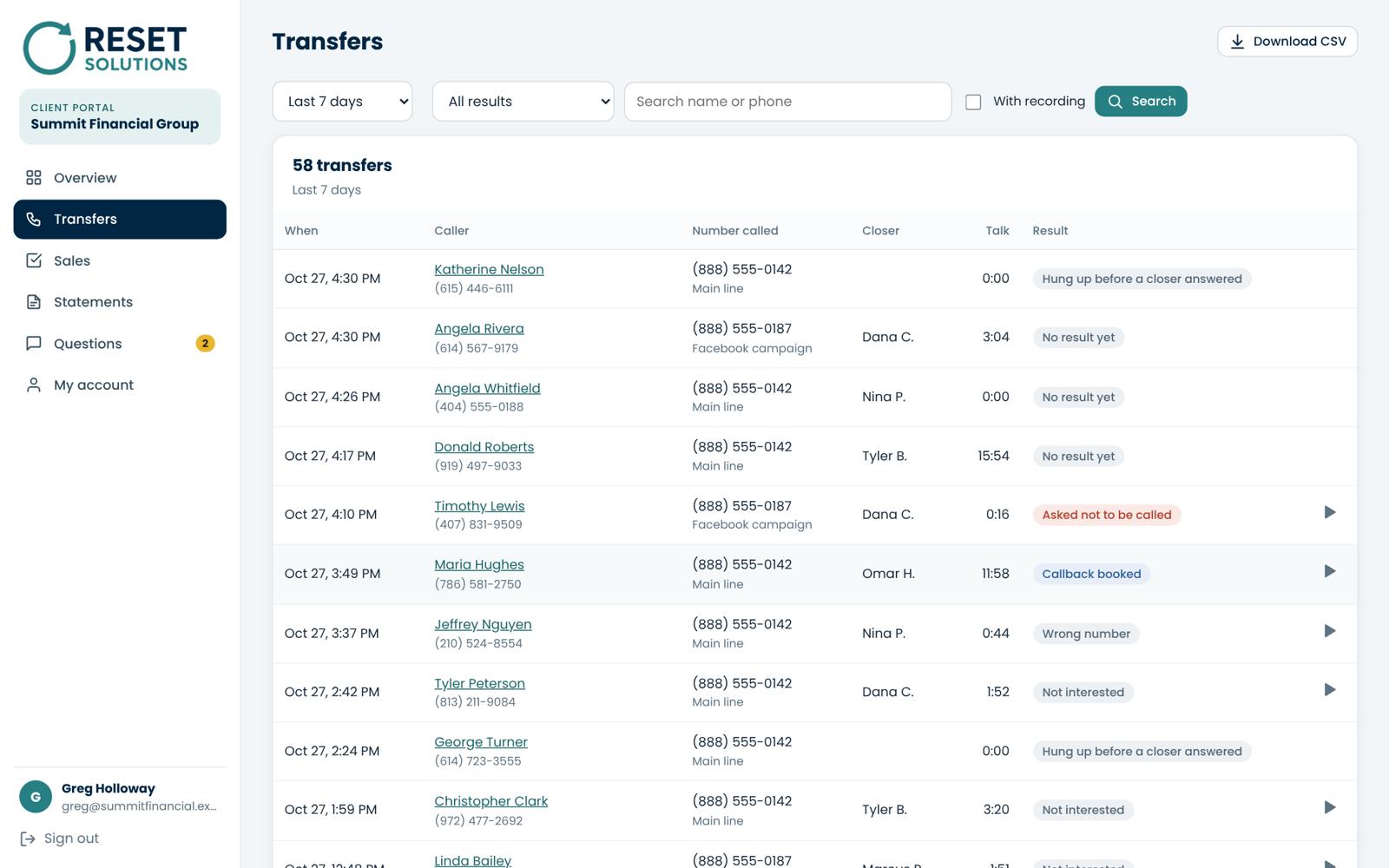This screenshot has width=1389, height=868.
Task: Play recording for Timothy Lewis call
Action: pos(1329,513)
